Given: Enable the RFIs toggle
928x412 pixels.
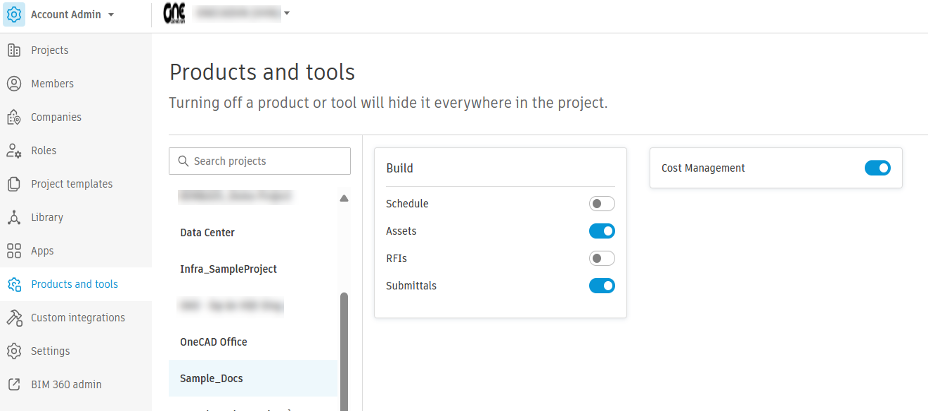Looking at the screenshot, I should point(602,259).
